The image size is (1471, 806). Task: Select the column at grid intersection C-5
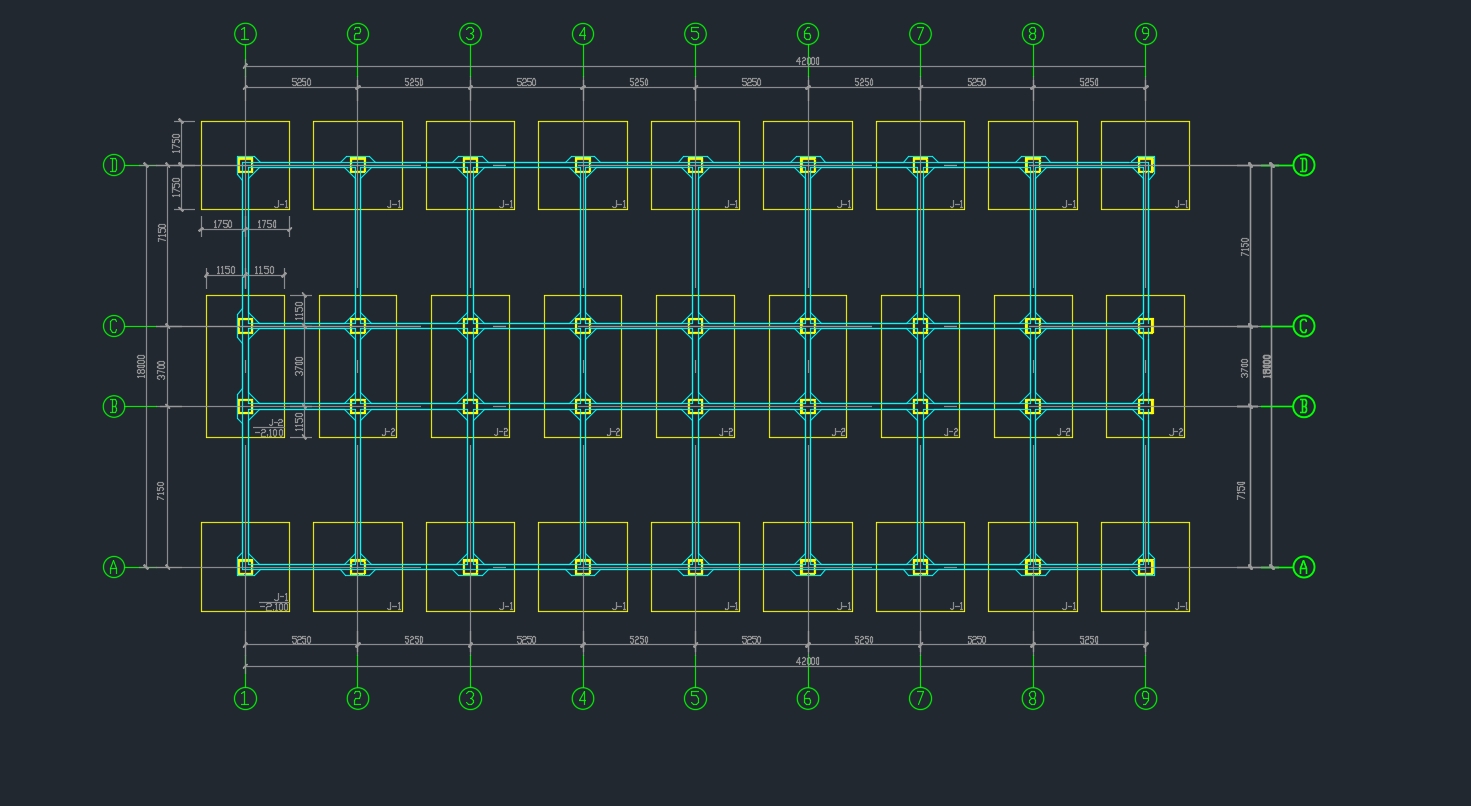pyautogui.click(x=695, y=326)
